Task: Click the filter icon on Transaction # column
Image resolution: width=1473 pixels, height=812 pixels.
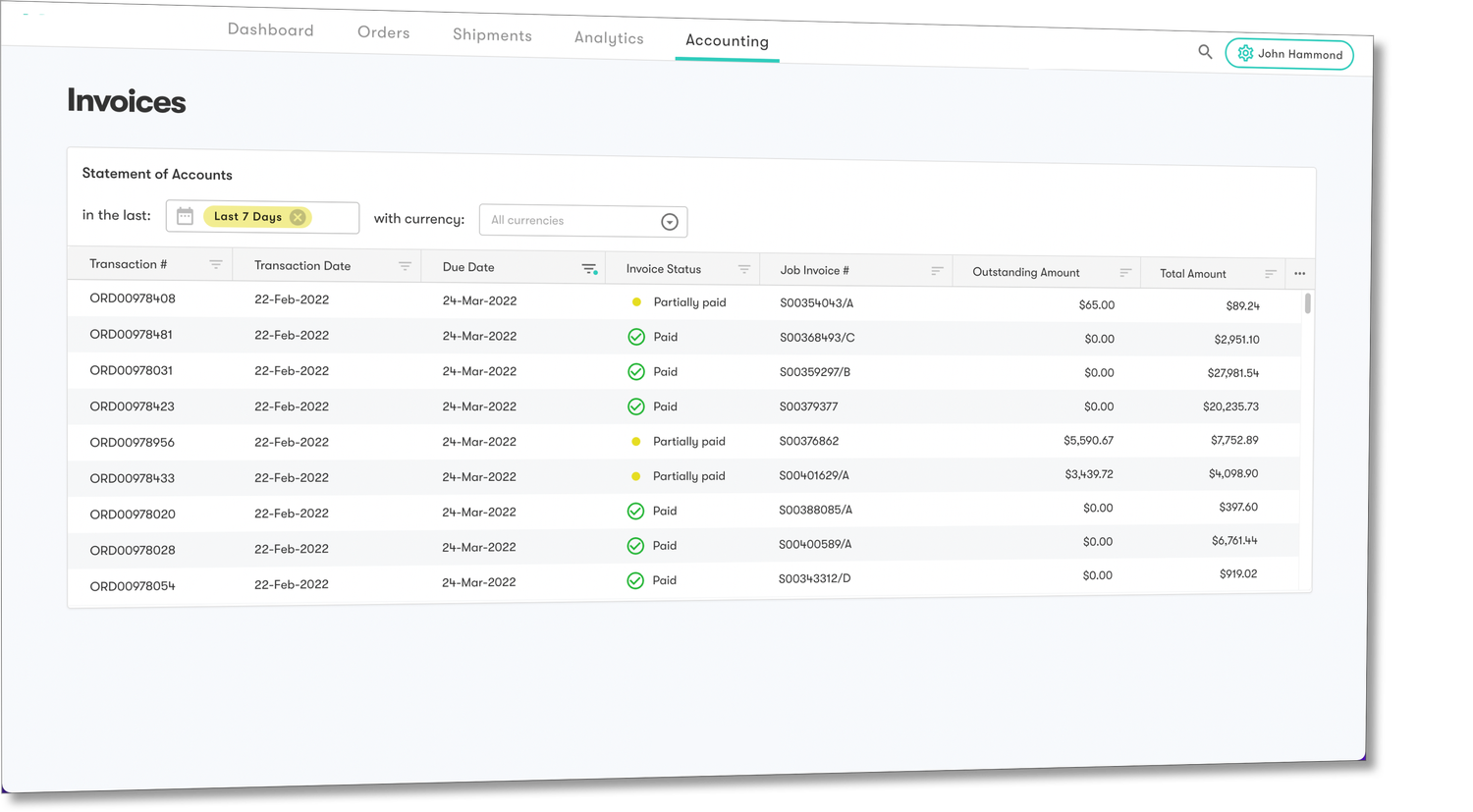Action: point(216,263)
